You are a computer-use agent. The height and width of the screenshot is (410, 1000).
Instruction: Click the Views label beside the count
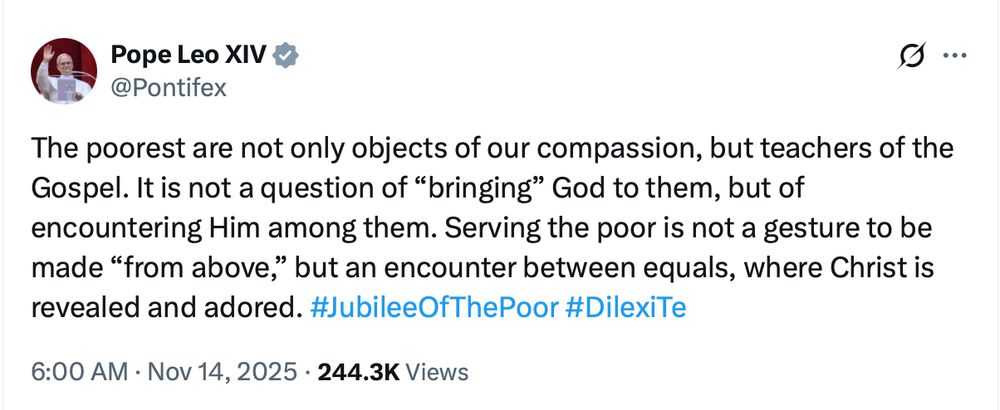(437, 372)
